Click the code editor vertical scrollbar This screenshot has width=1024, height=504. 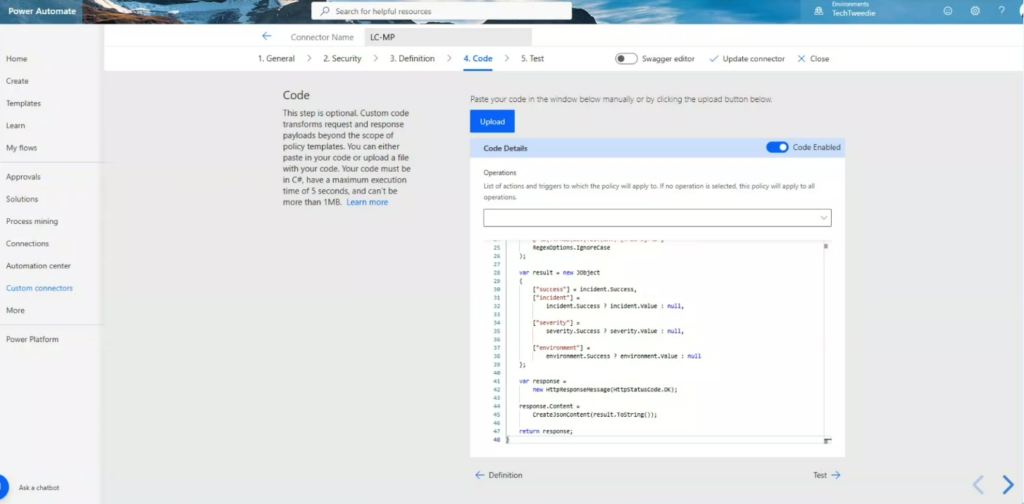(x=826, y=339)
